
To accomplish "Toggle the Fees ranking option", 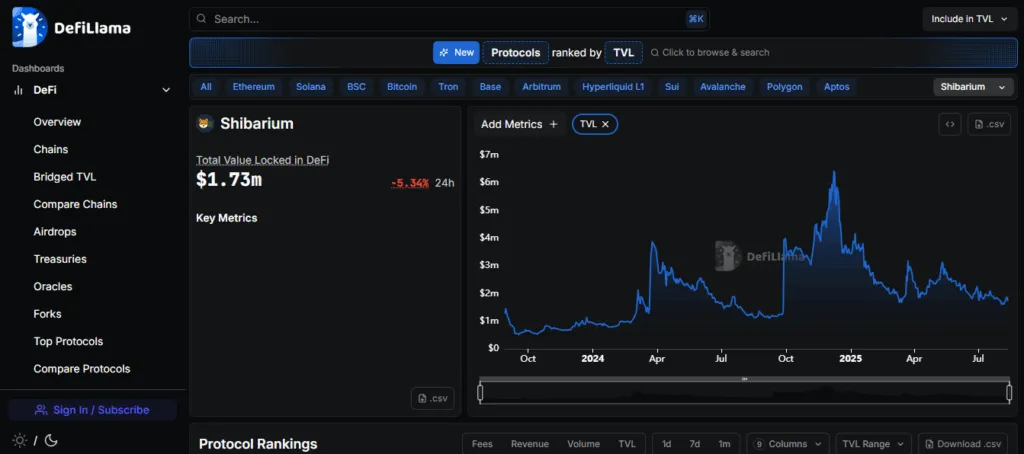I will (482, 444).
